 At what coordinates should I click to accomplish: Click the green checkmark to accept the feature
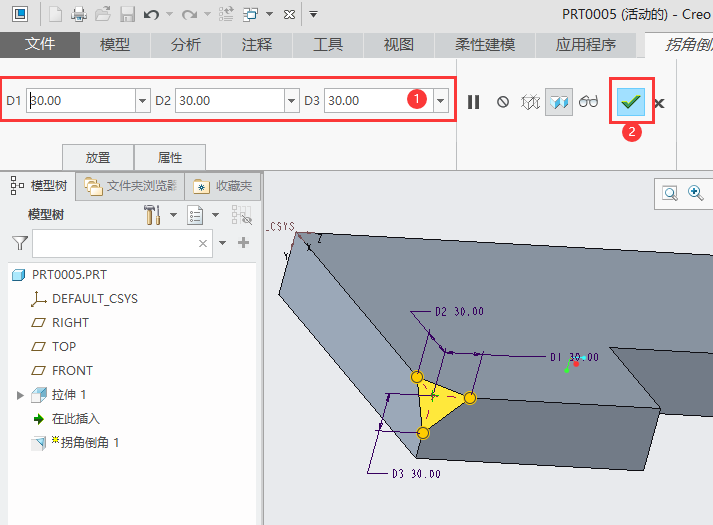[x=631, y=101]
